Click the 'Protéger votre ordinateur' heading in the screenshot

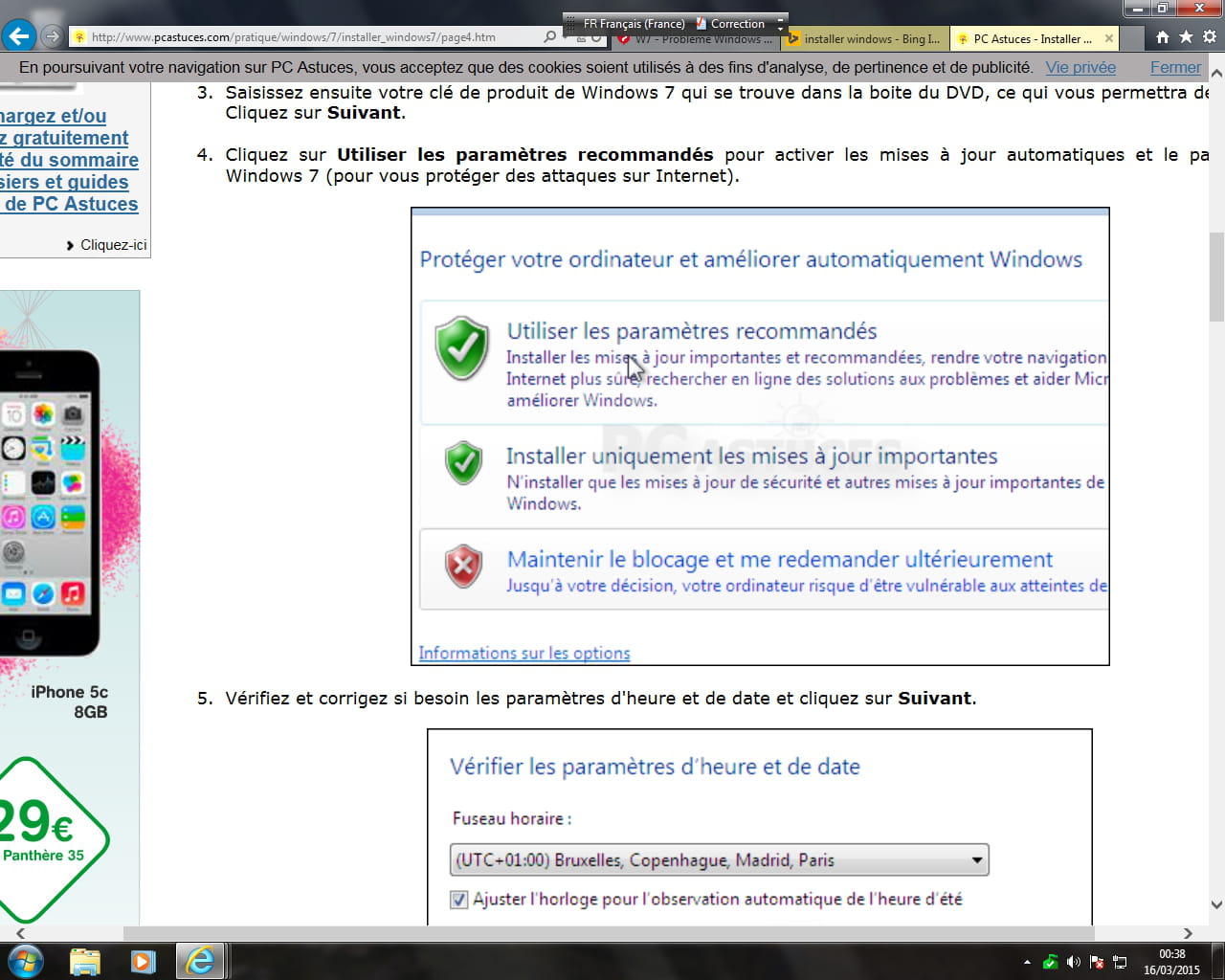coord(751,259)
